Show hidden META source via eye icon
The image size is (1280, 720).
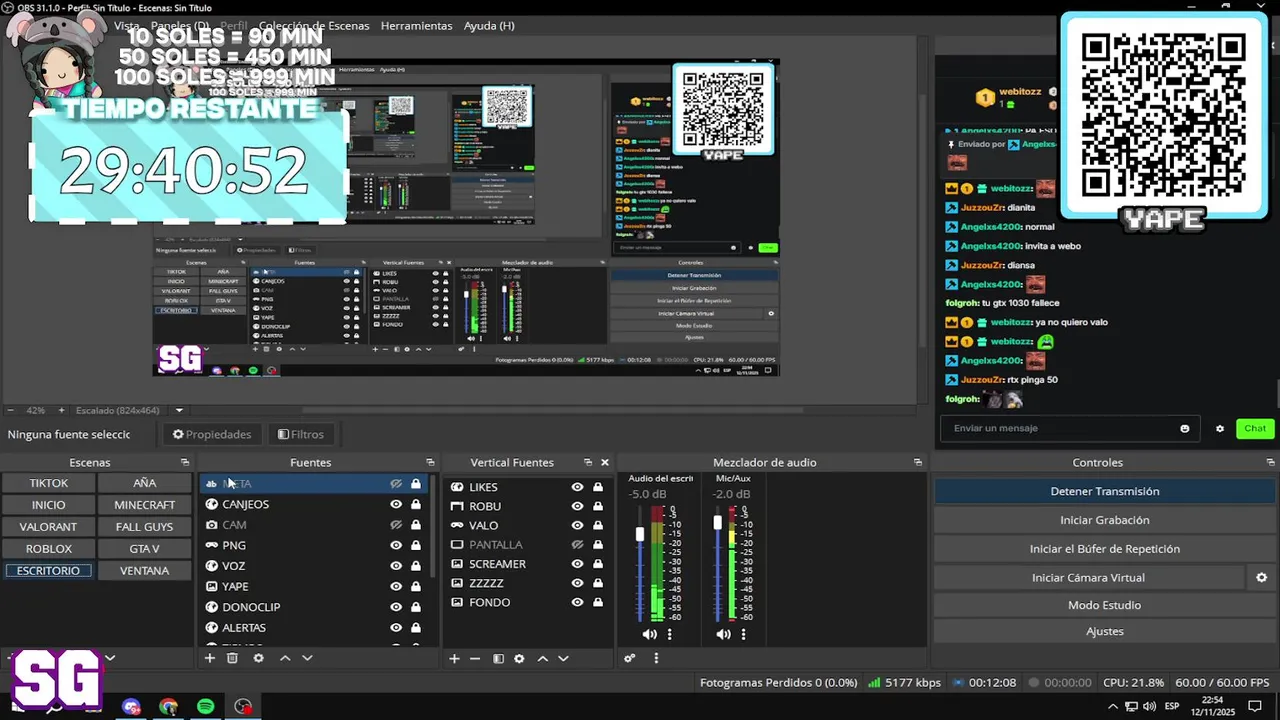[x=396, y=484]
